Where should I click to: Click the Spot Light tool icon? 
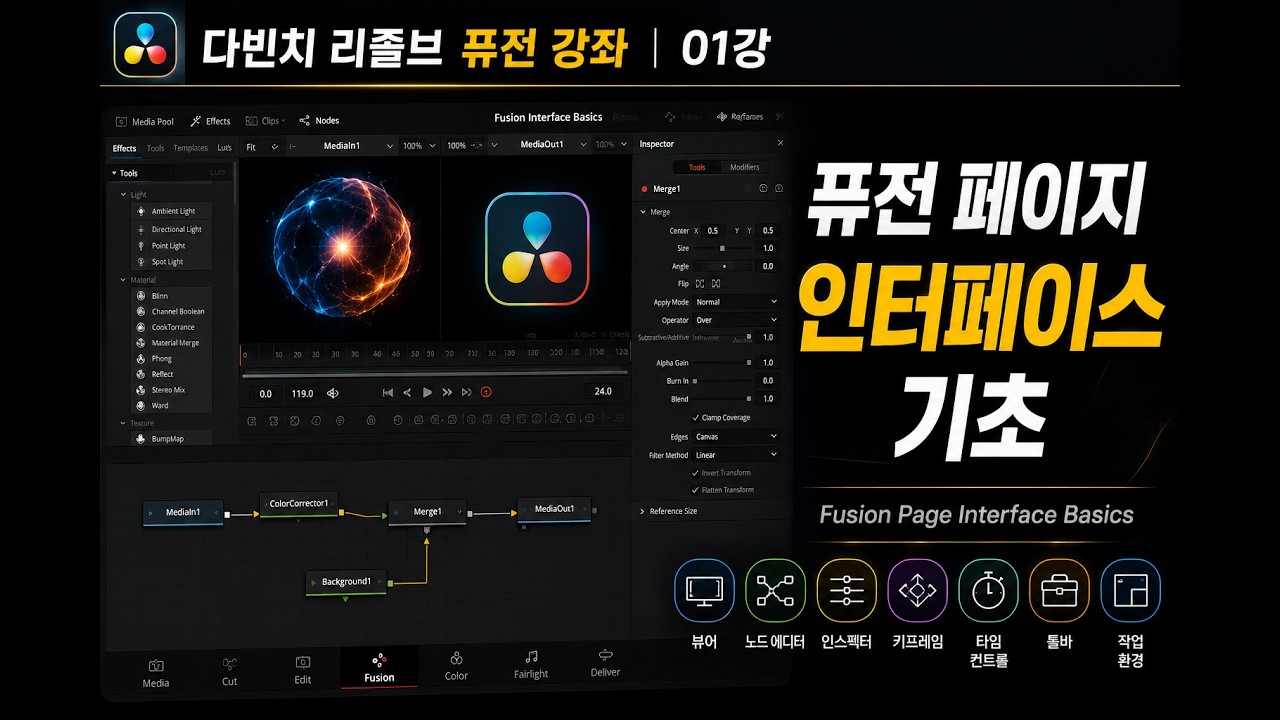(x=141, y=262)
